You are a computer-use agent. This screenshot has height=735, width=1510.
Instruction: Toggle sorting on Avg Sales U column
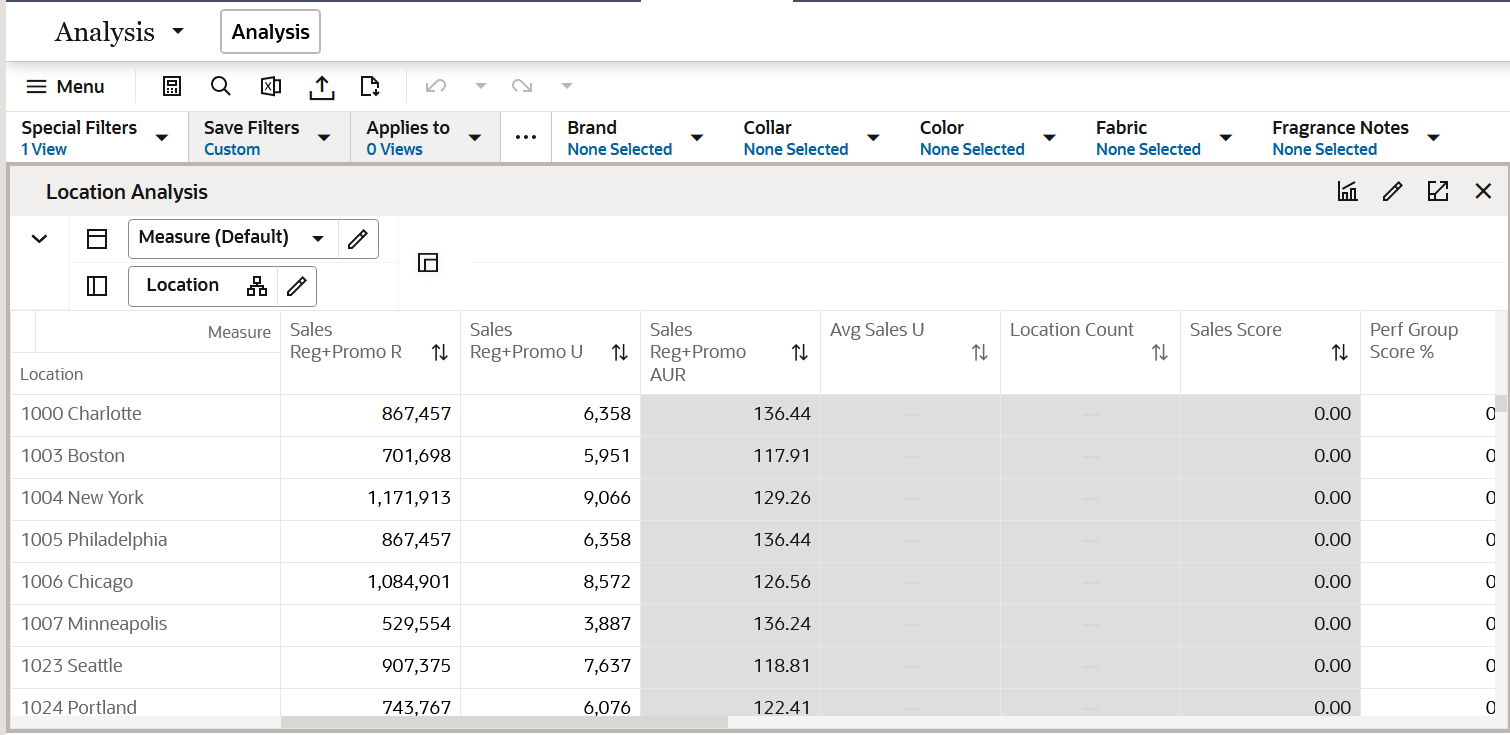[979, 352]
